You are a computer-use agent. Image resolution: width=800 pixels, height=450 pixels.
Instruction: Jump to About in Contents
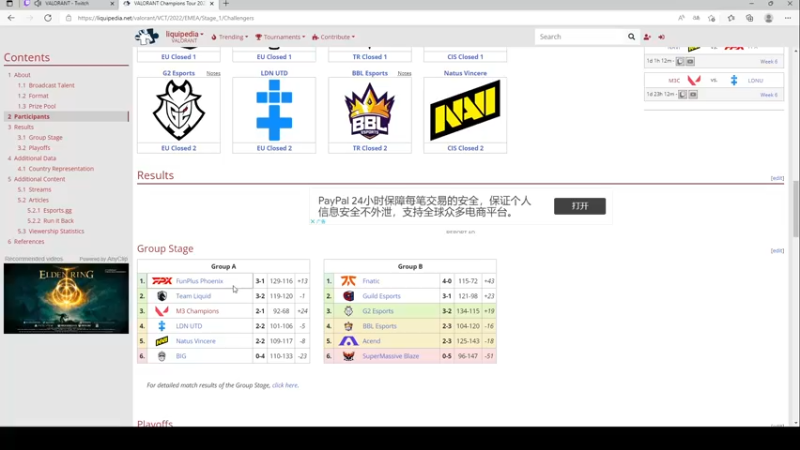22,74
